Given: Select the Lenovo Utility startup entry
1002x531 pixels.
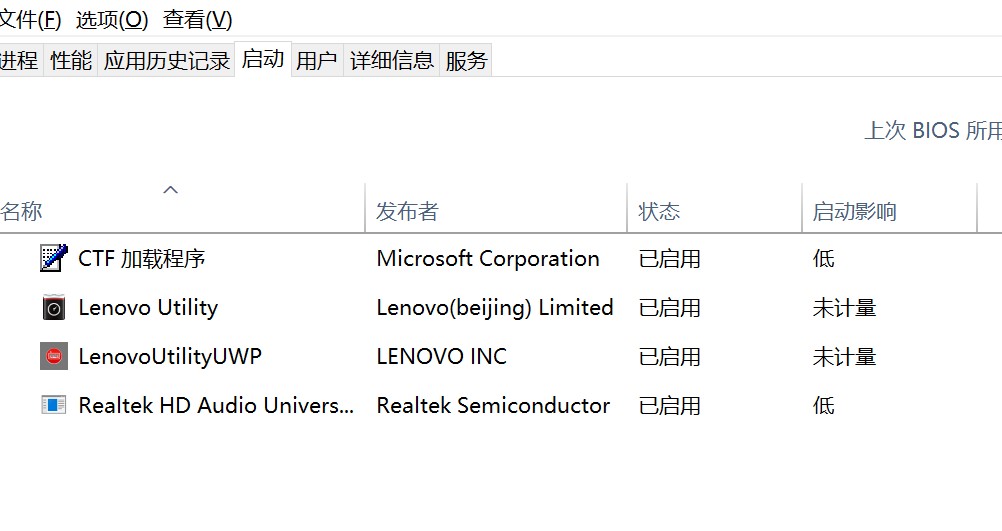Looking at the screenshot, I should tap(501, 307).
